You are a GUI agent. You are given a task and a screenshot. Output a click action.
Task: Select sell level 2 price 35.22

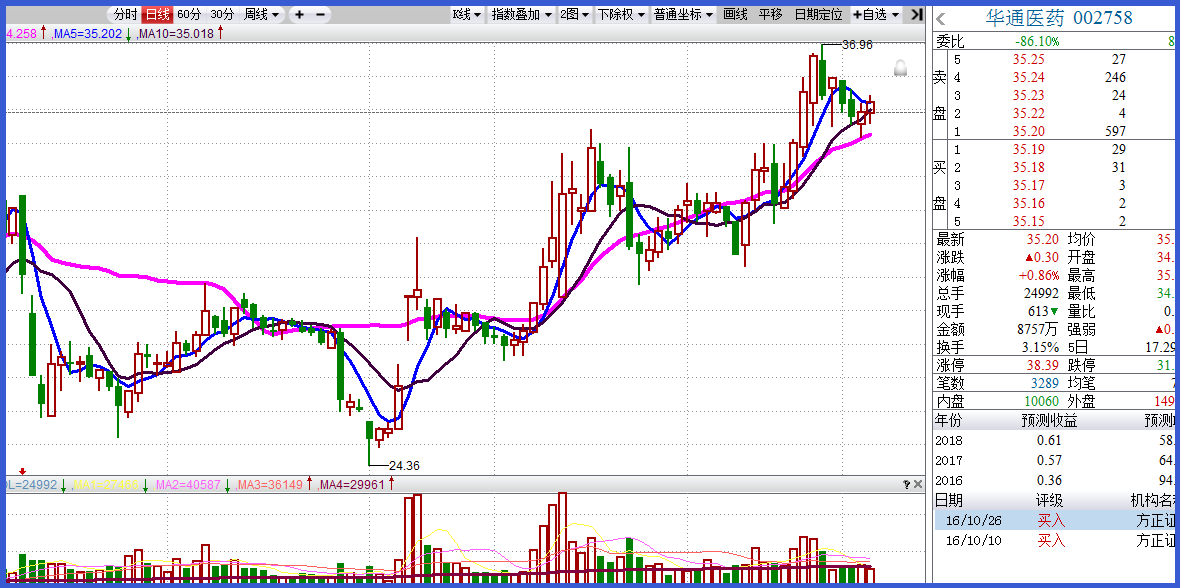pyautogui.click(x=1028, y=114)
